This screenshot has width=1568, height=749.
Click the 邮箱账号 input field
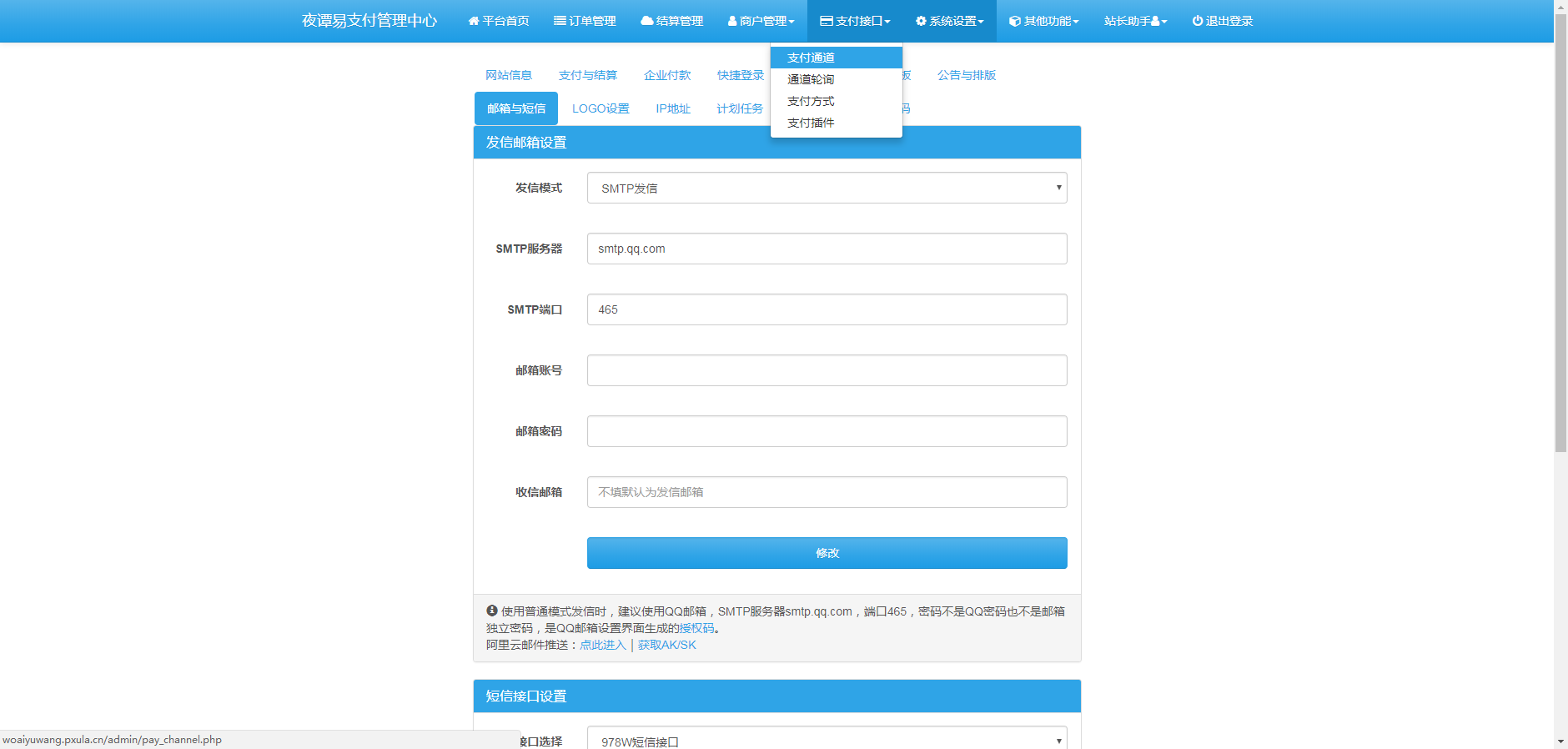pyautogui.click(x=827, y=370)
